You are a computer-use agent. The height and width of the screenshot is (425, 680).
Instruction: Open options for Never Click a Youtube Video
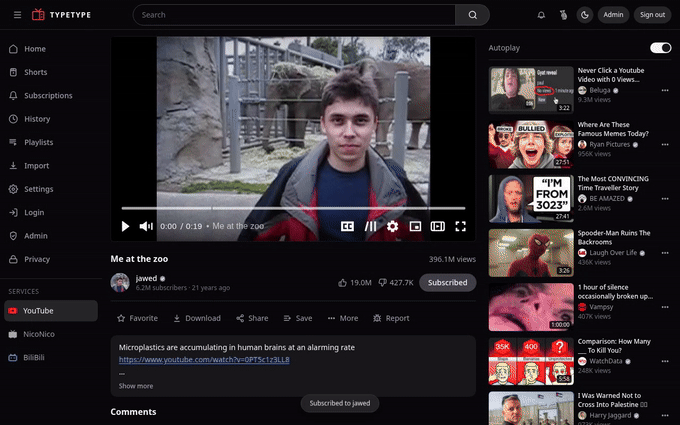tap(665, 91)
